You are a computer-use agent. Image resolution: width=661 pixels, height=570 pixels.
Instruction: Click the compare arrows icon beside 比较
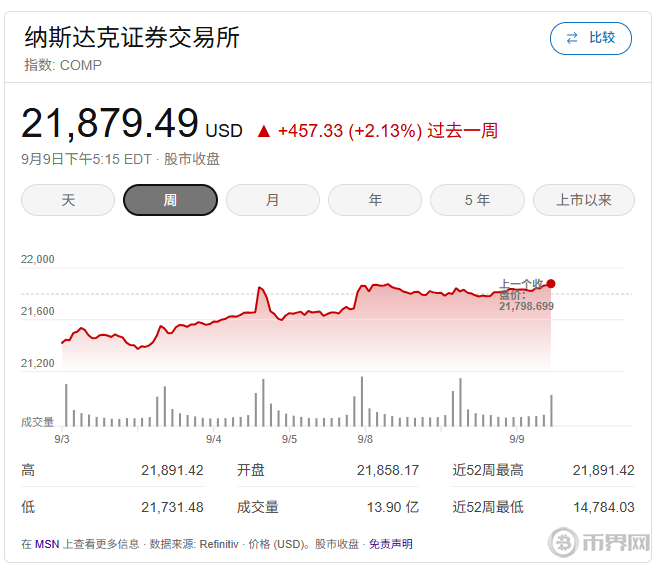pyautogui.click(x=572, y=38)
